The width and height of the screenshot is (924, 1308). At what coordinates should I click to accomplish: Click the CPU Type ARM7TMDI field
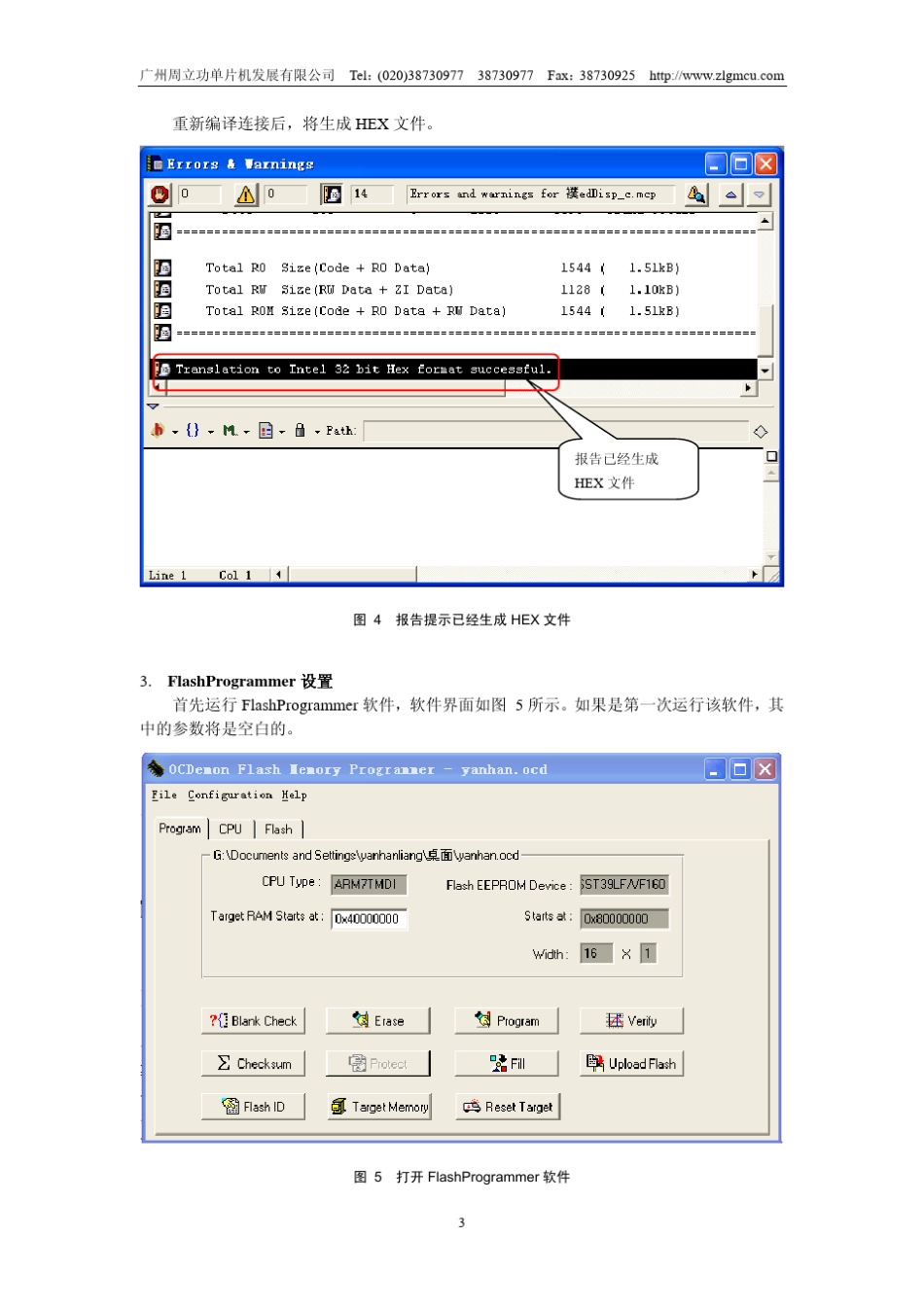coord(369,885)
